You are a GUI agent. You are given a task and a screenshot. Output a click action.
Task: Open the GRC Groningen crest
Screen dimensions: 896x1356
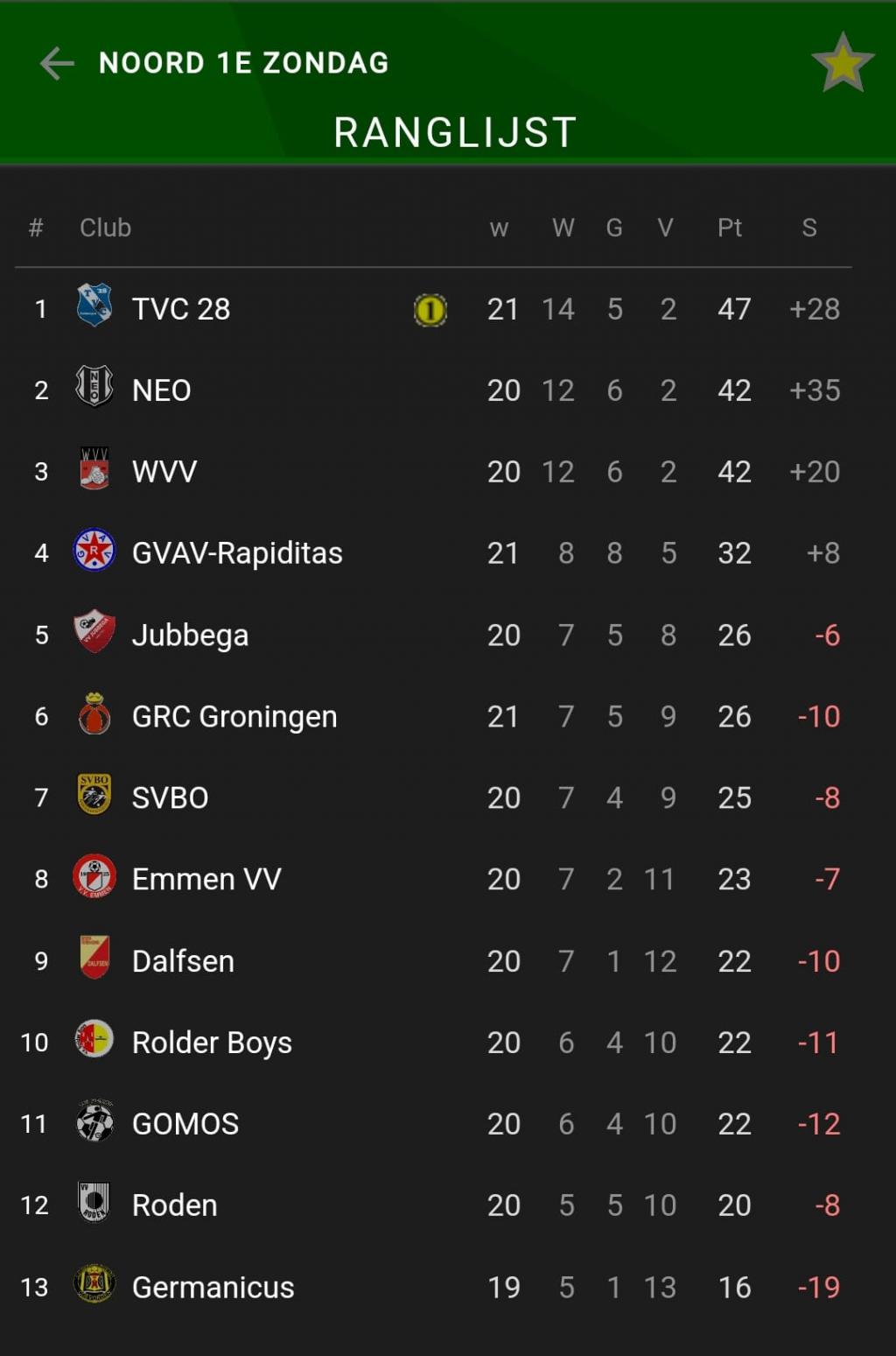tap(94, 713)
